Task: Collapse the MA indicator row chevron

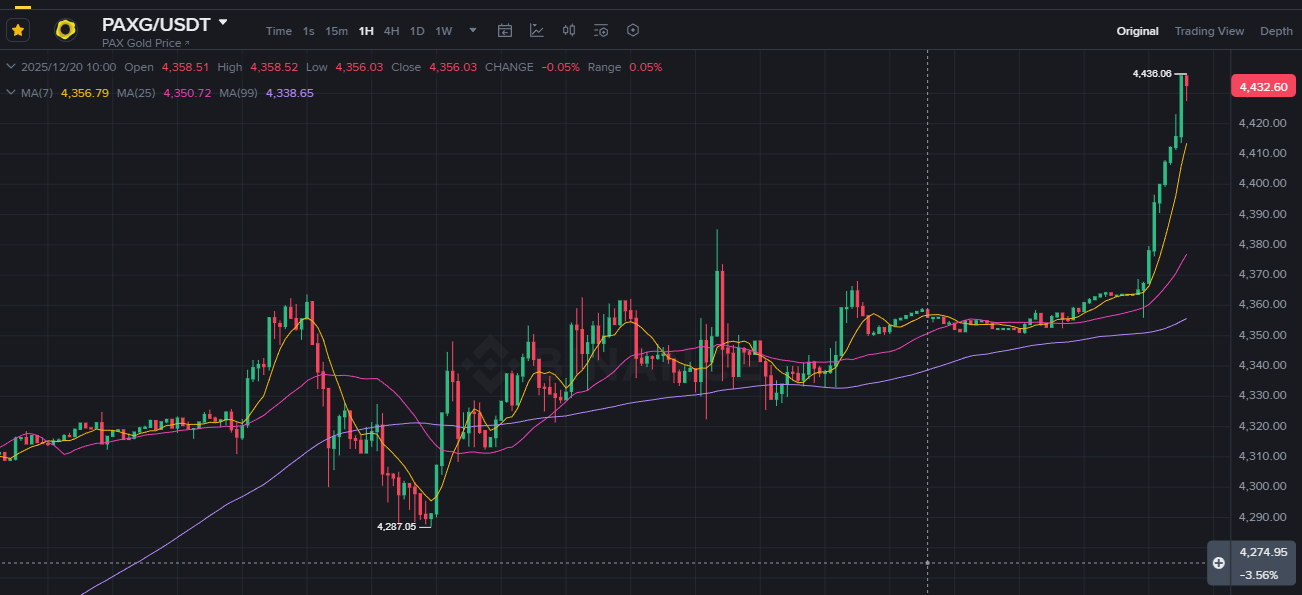Action: [11, 93]
